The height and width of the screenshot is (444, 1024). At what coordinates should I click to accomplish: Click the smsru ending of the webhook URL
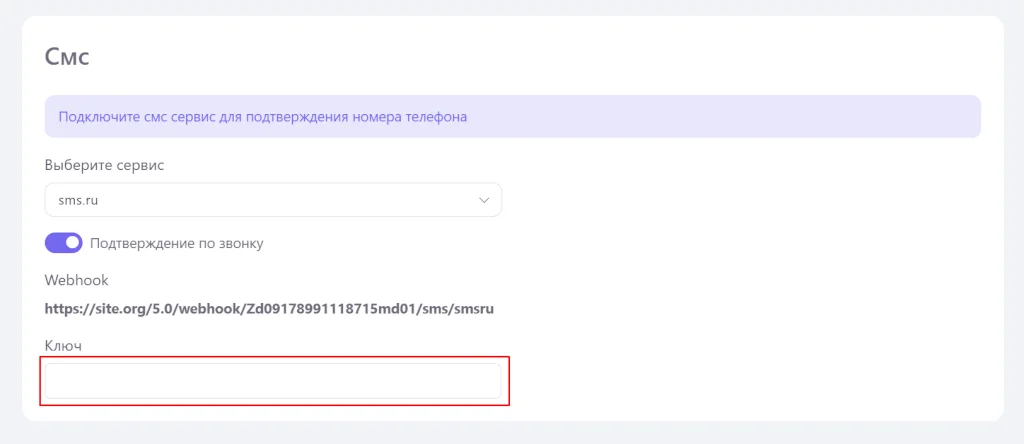(x=473, y=309)
